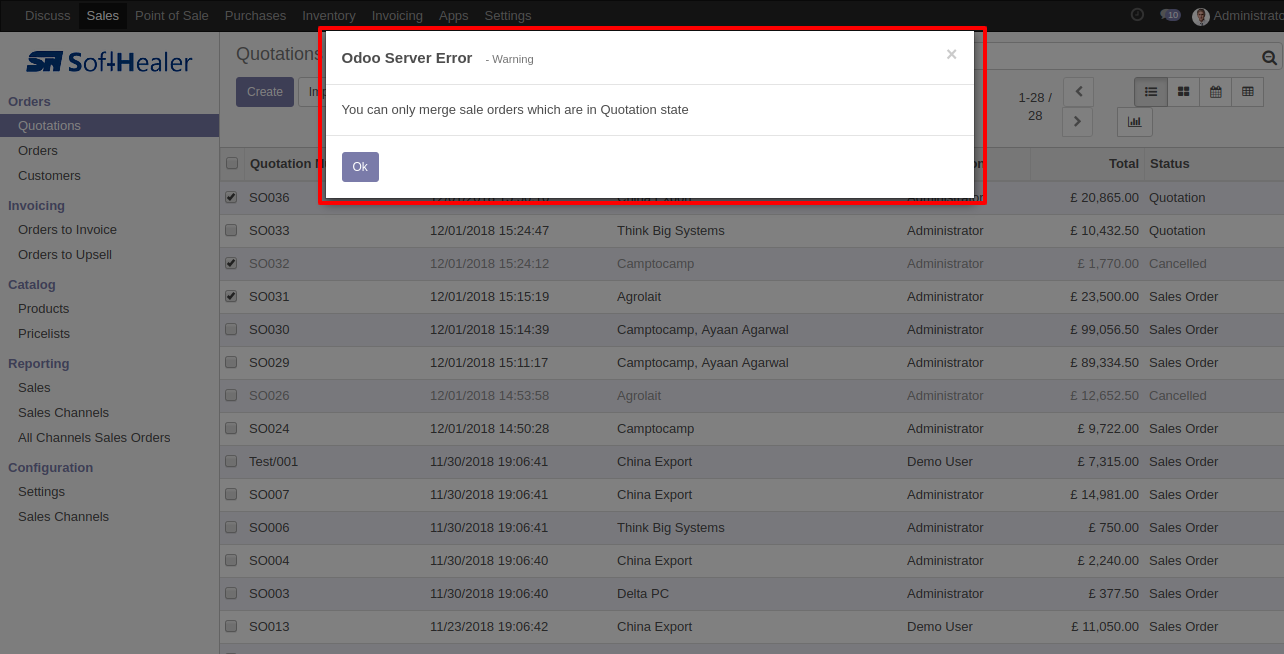Image resolution: width=1284 pixels, height=654 pixels.
Task: Click Agrolait customer in SO031 row
Action: tap(638, 296)
